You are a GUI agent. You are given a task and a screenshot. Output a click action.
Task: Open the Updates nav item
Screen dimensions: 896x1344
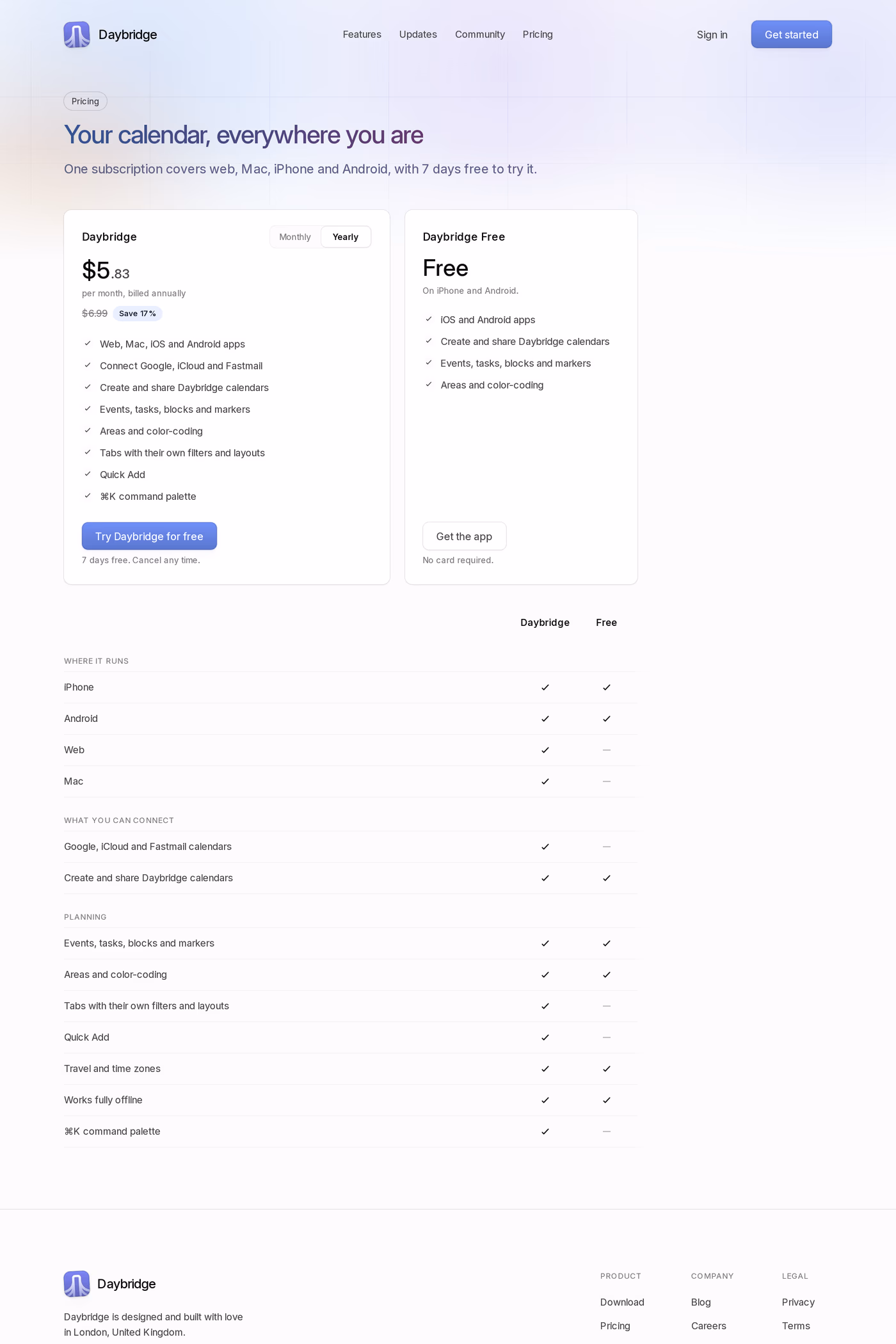tap(418, 35)
